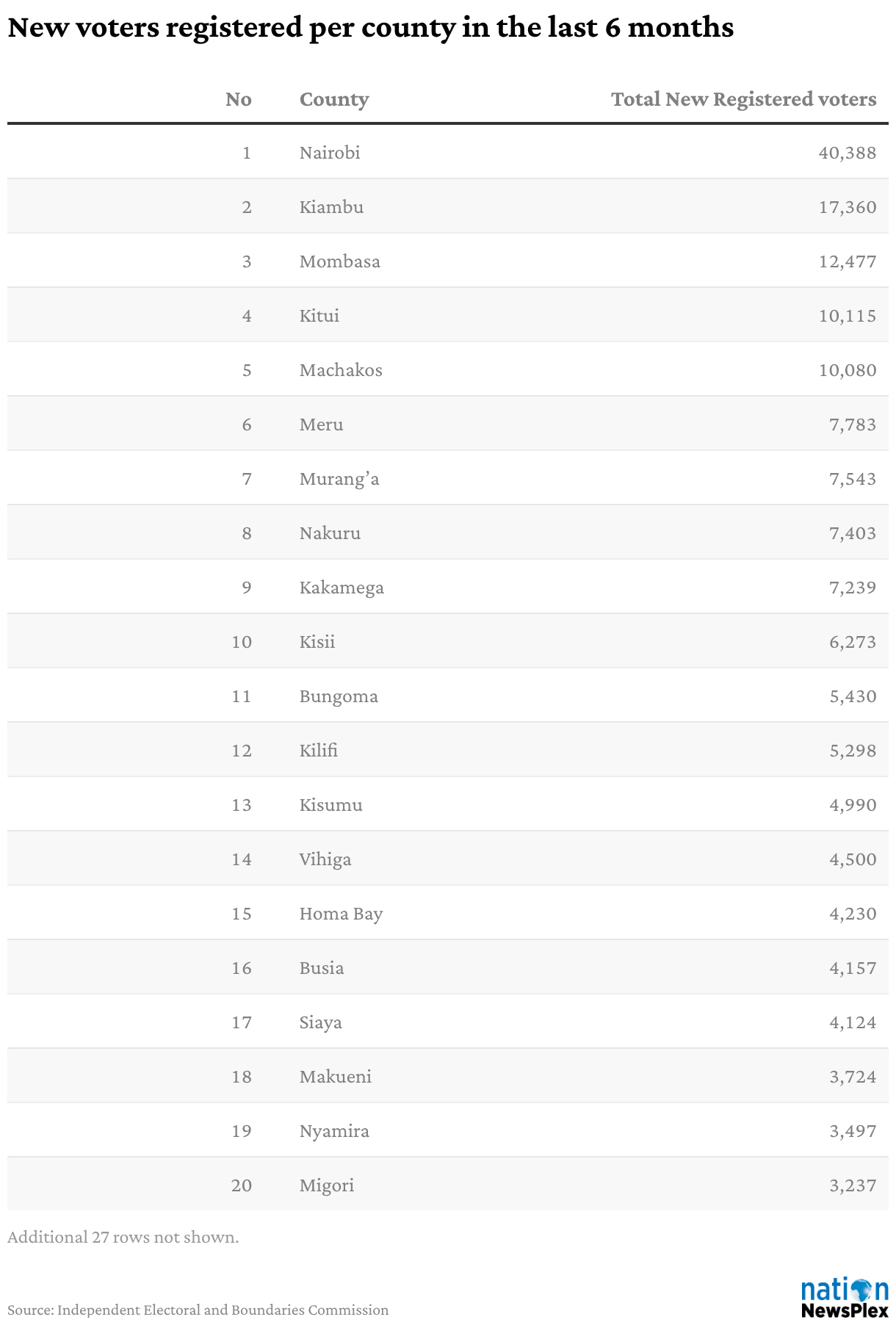Select the Nairobi county cell
This screenshot has height=1325, width=896.
point(330,153)
